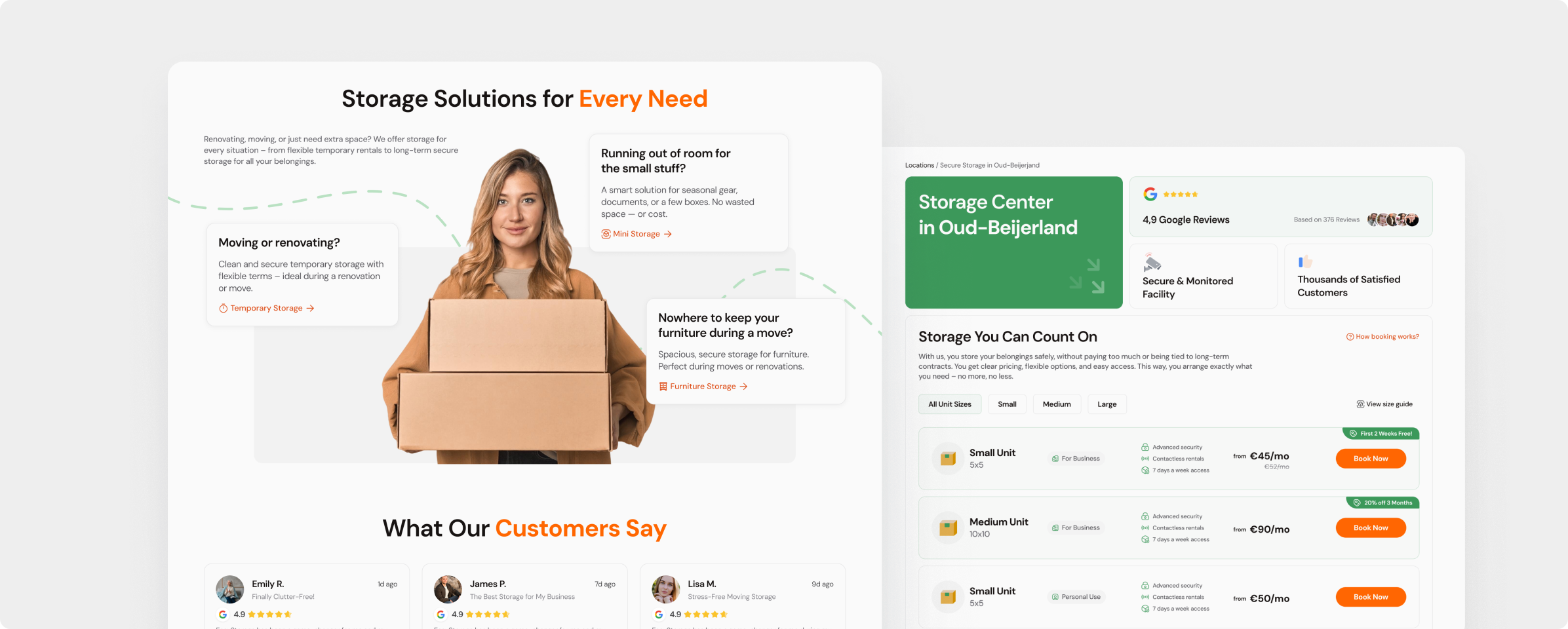The height and width of the screenshot is (629, 1568).
Task: Click 'Stress-Free Moving Storage' review title
Action: click(x=732, y=597)
